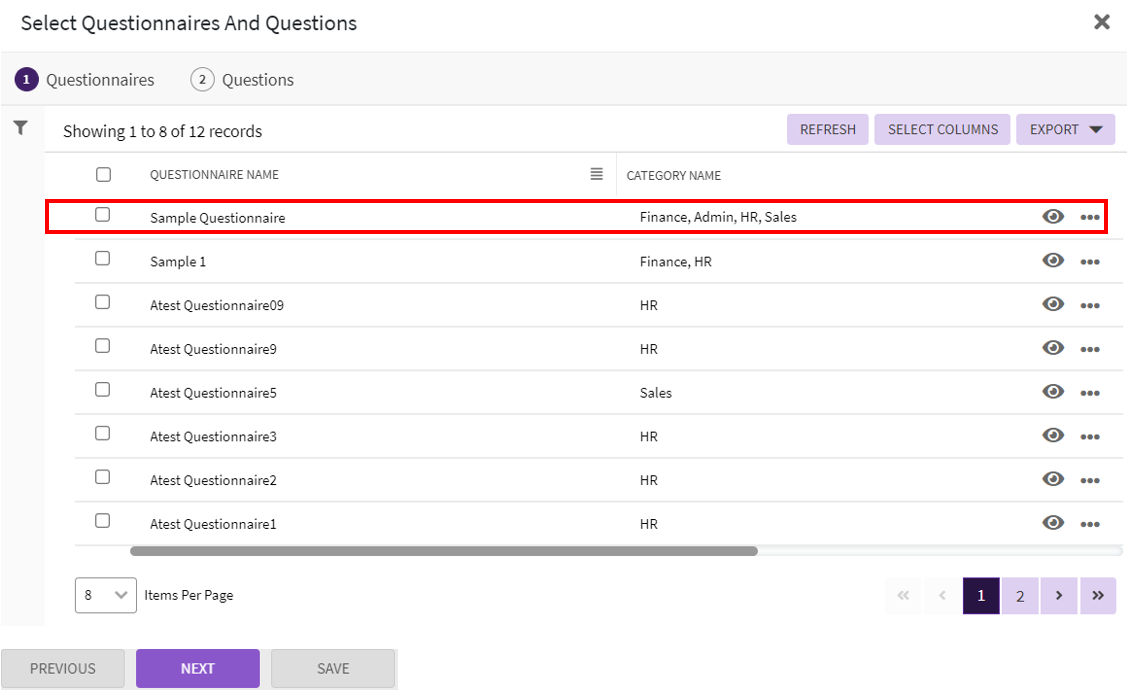This screenshot has height=696, width=1127.
Task: Click eye icon for Sample 1 row
Action: point(1052,261)
